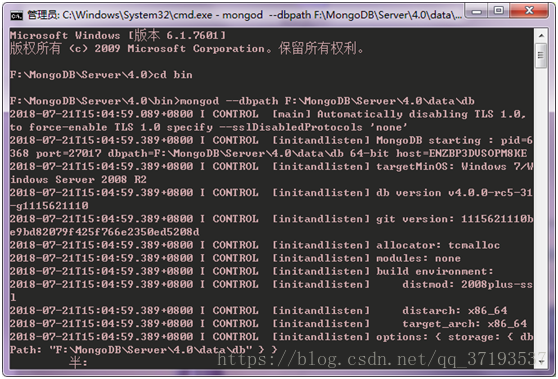Image resolution: width=558 pixels, height=379 pixels.
Task: Click the 'db version v4.0.0-rc5-31' log line
Action: click(271, 193)
